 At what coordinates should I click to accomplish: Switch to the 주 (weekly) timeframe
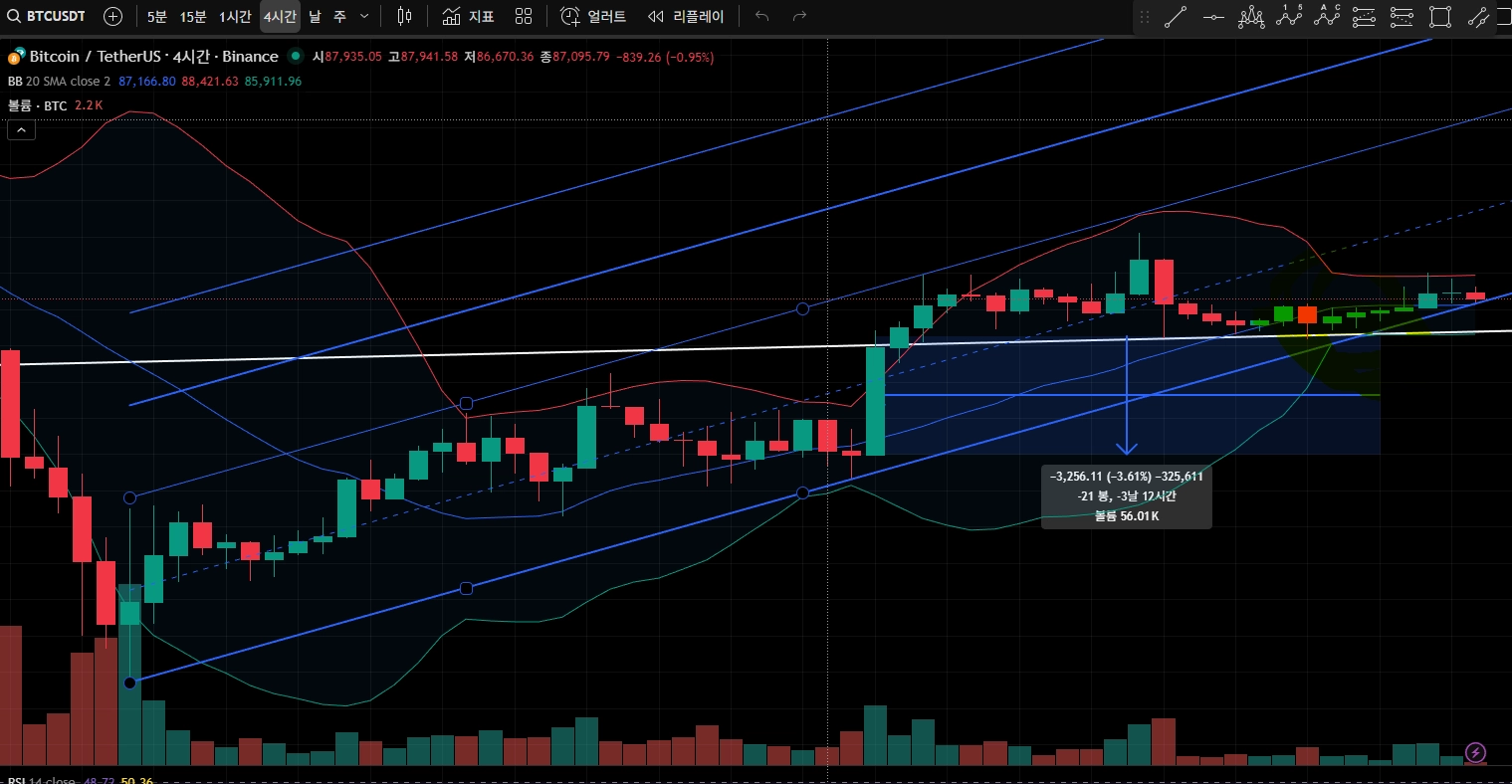tap(339, 16)
